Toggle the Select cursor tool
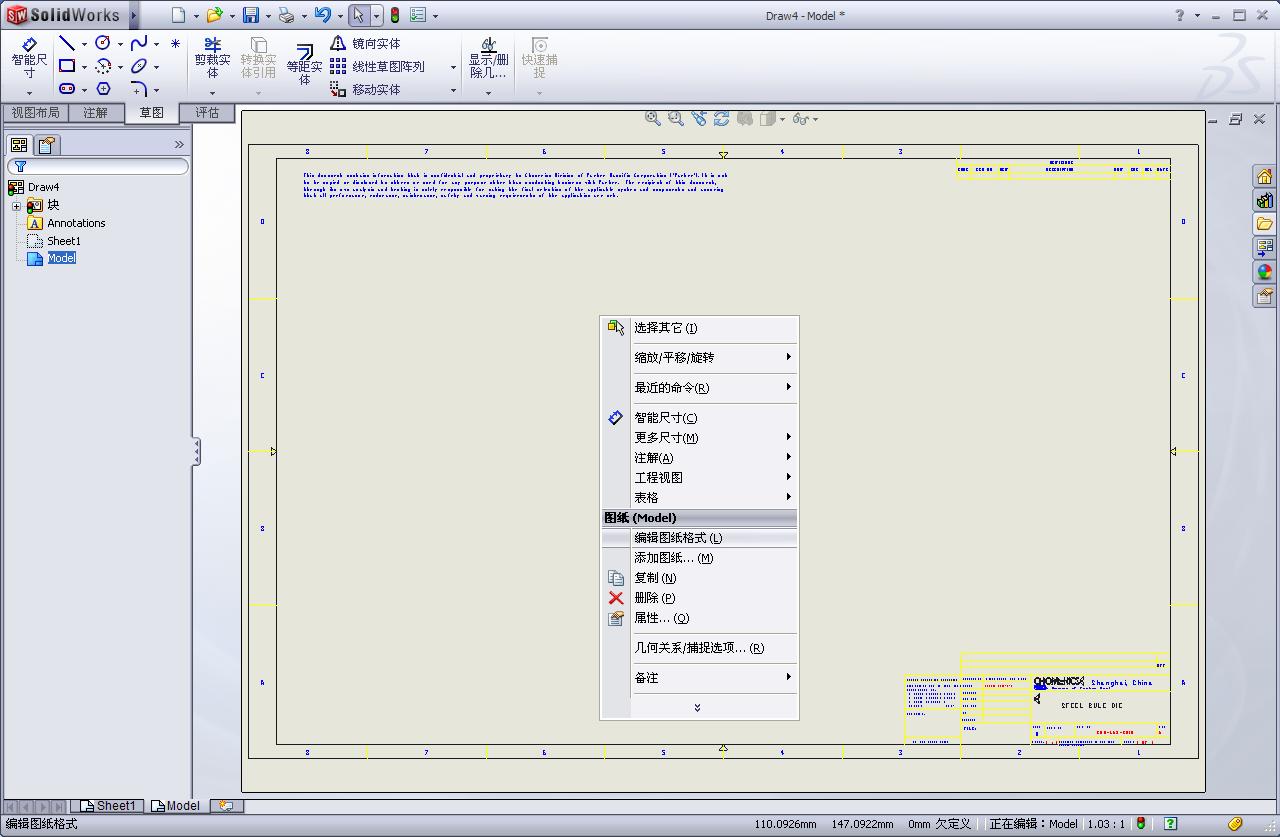The height and width of the screenshot is (837, 1280). click(358, 15)
